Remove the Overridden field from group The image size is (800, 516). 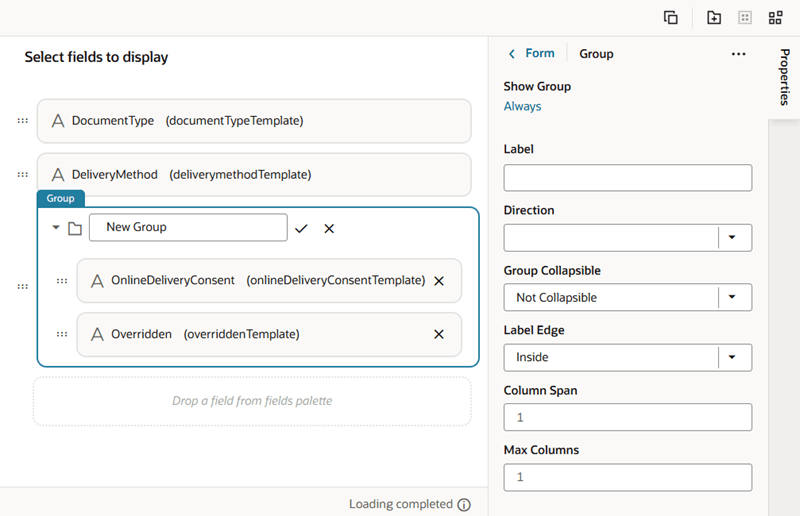438,334
